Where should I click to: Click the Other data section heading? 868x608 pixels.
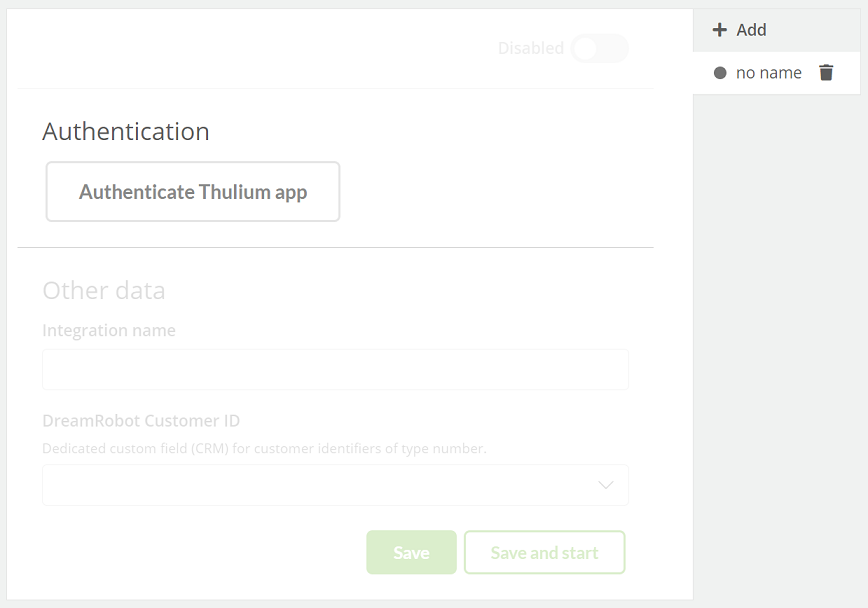tap(104, 290)
